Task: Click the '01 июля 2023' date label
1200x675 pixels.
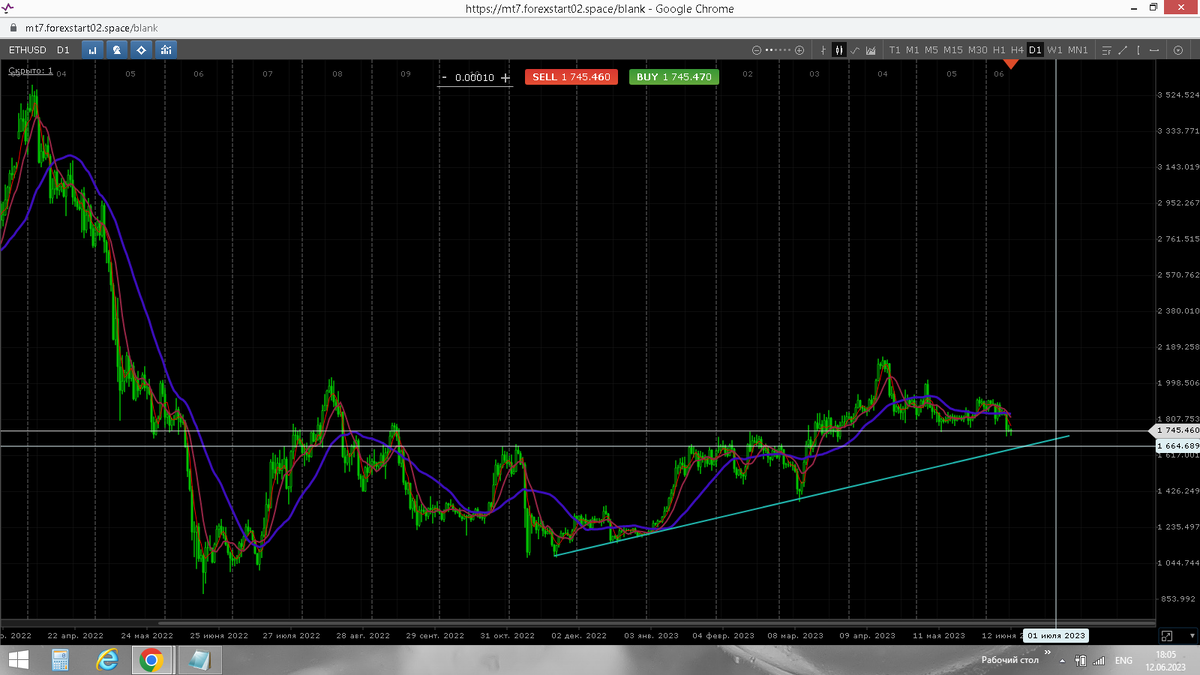Action: point(1058,635)
